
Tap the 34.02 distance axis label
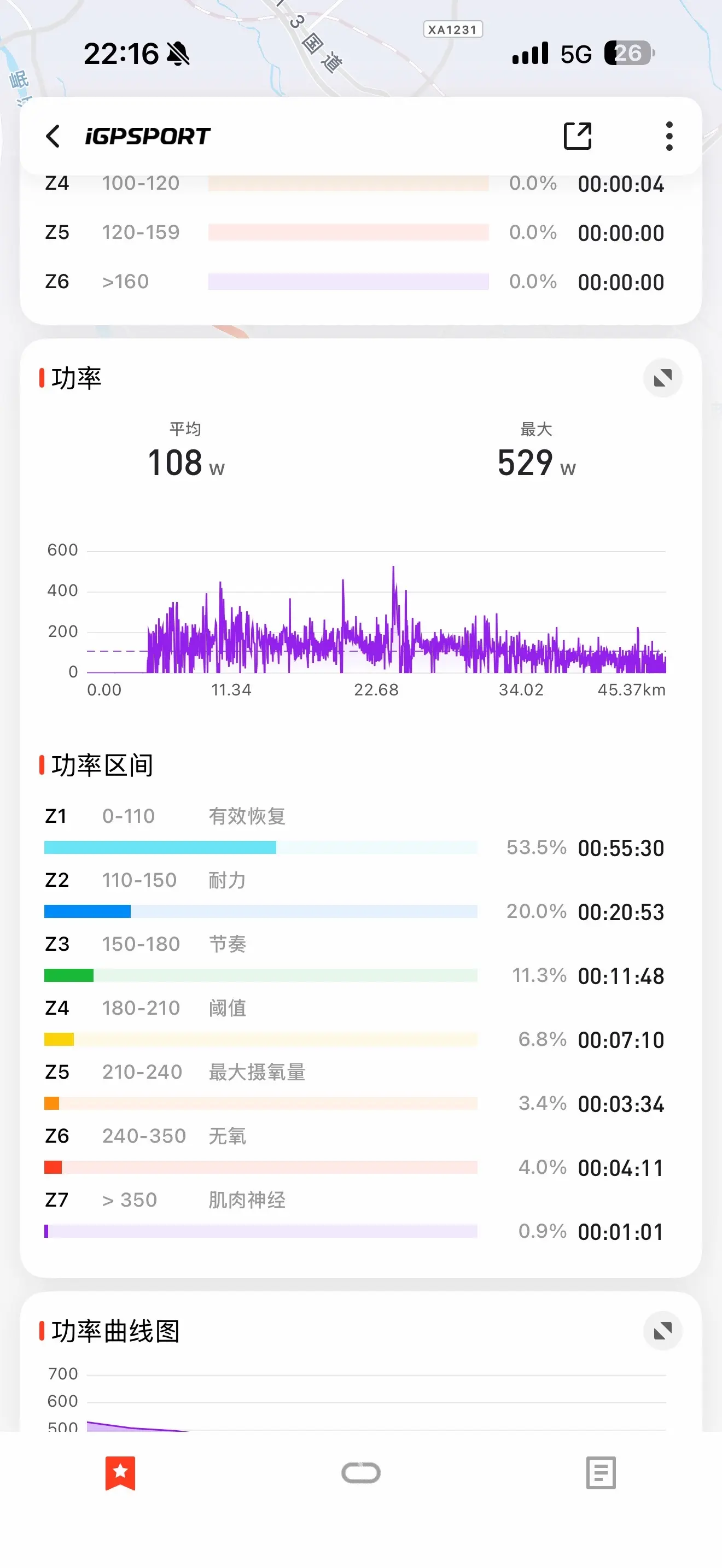(x=521, y=689)
